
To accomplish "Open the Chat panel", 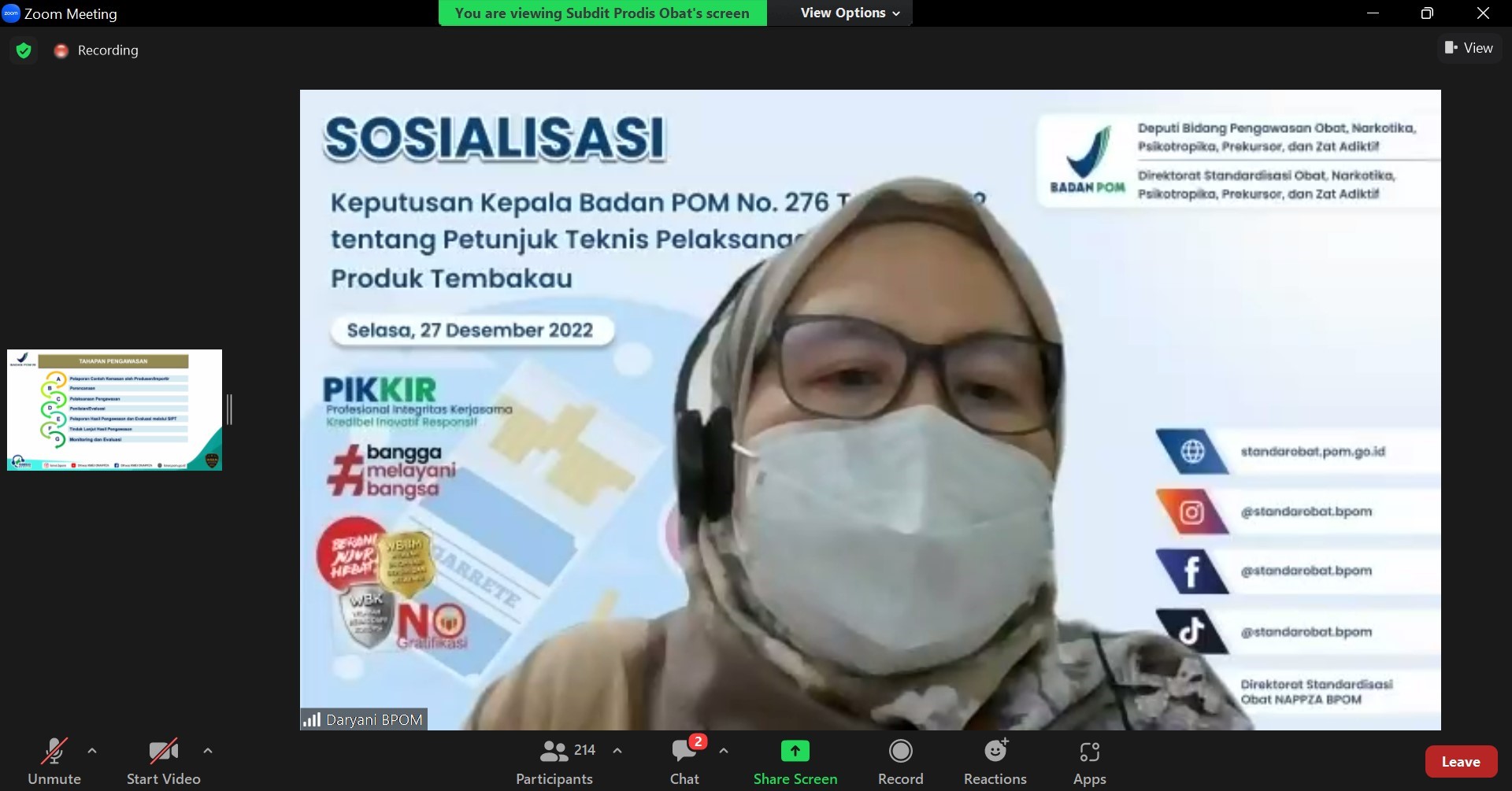I will point(684,761).
